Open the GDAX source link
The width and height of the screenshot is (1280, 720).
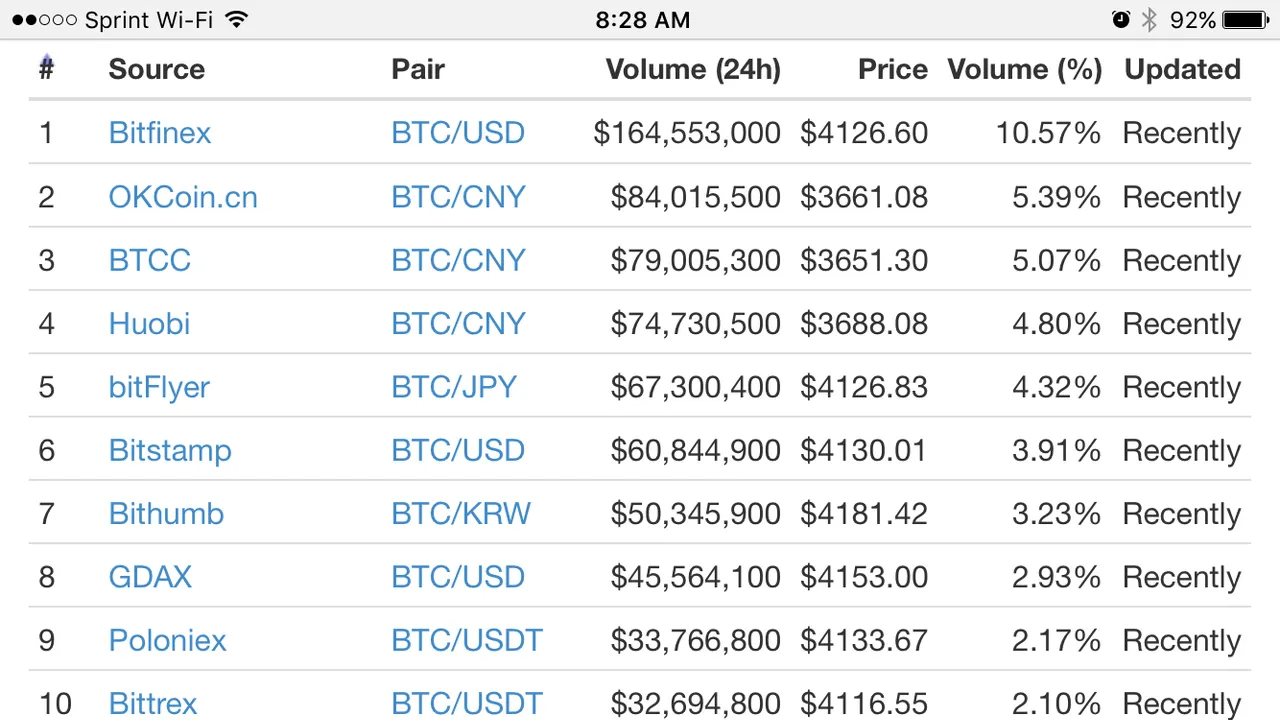point(150,577)
